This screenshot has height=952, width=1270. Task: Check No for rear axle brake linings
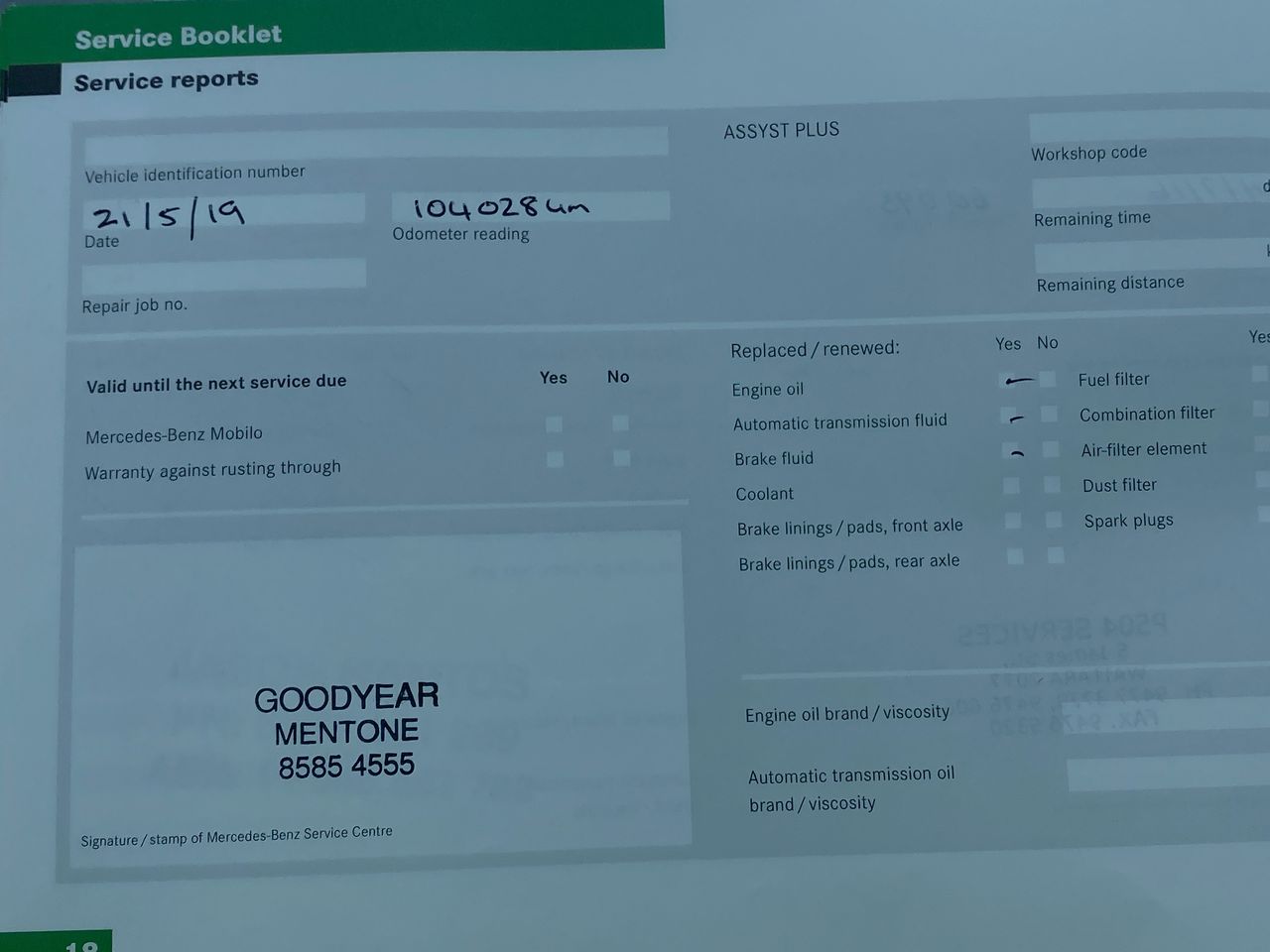click(x=1056, y=555)
